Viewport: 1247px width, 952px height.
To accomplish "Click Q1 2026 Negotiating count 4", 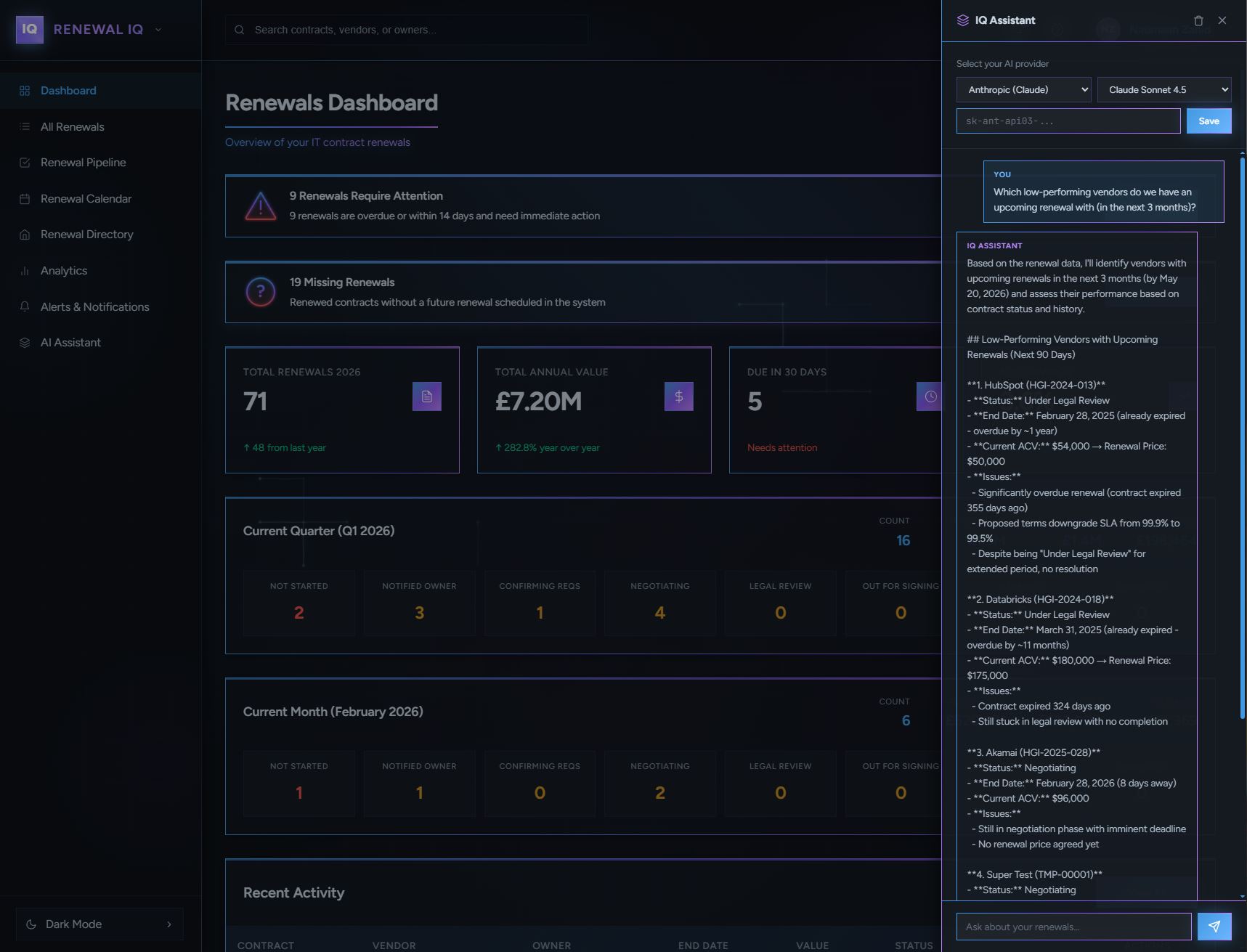I will tap(660, 613).
